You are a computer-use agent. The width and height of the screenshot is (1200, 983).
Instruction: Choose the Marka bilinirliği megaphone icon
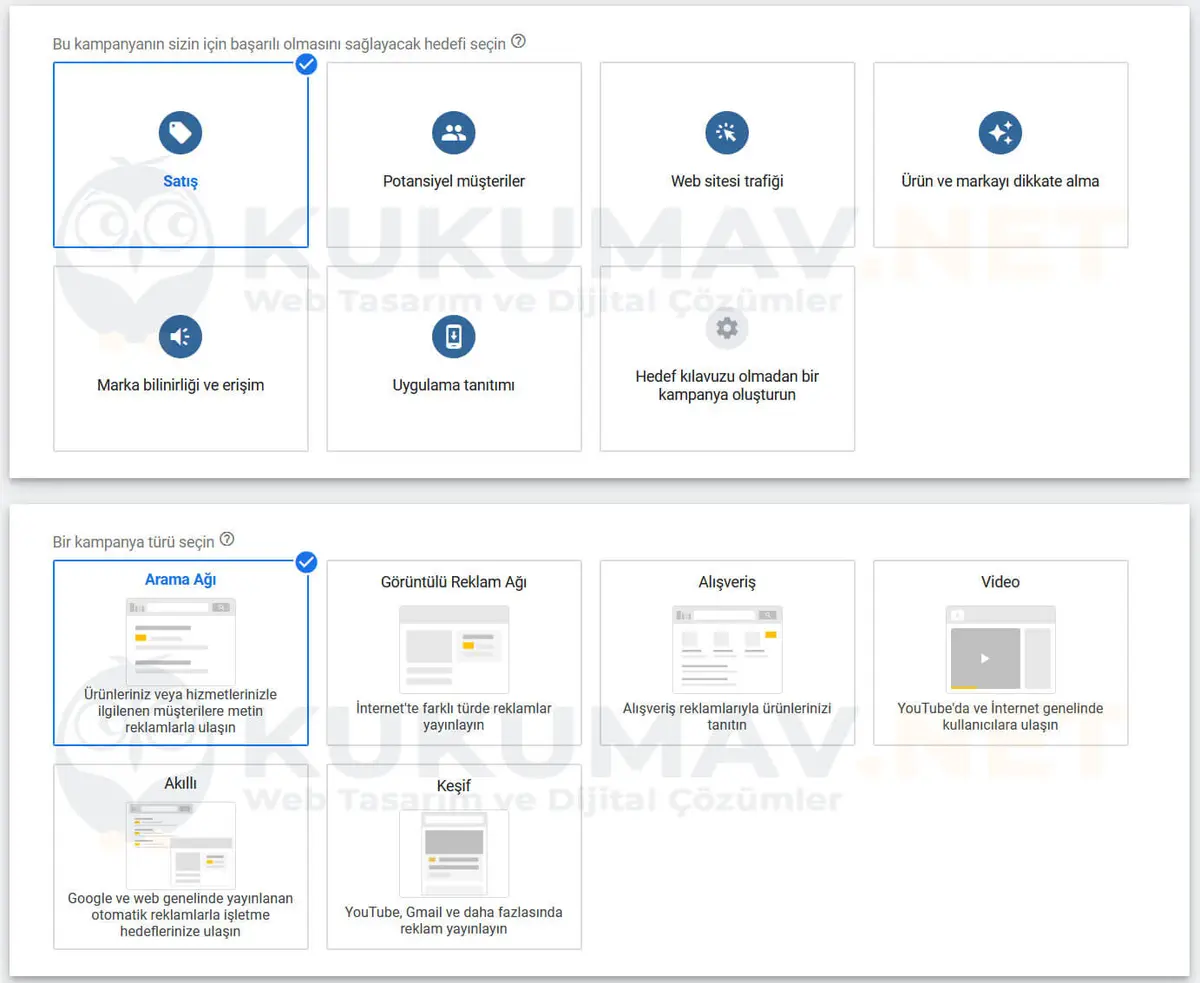tap(180, 336)
